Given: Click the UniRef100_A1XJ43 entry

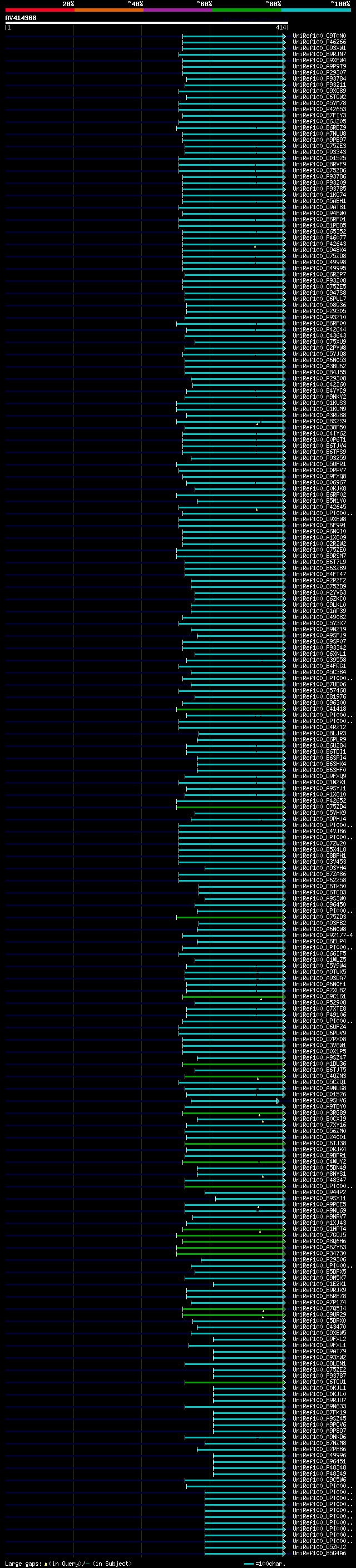Looking at the screenshot, I should (x=319, y=1223).
